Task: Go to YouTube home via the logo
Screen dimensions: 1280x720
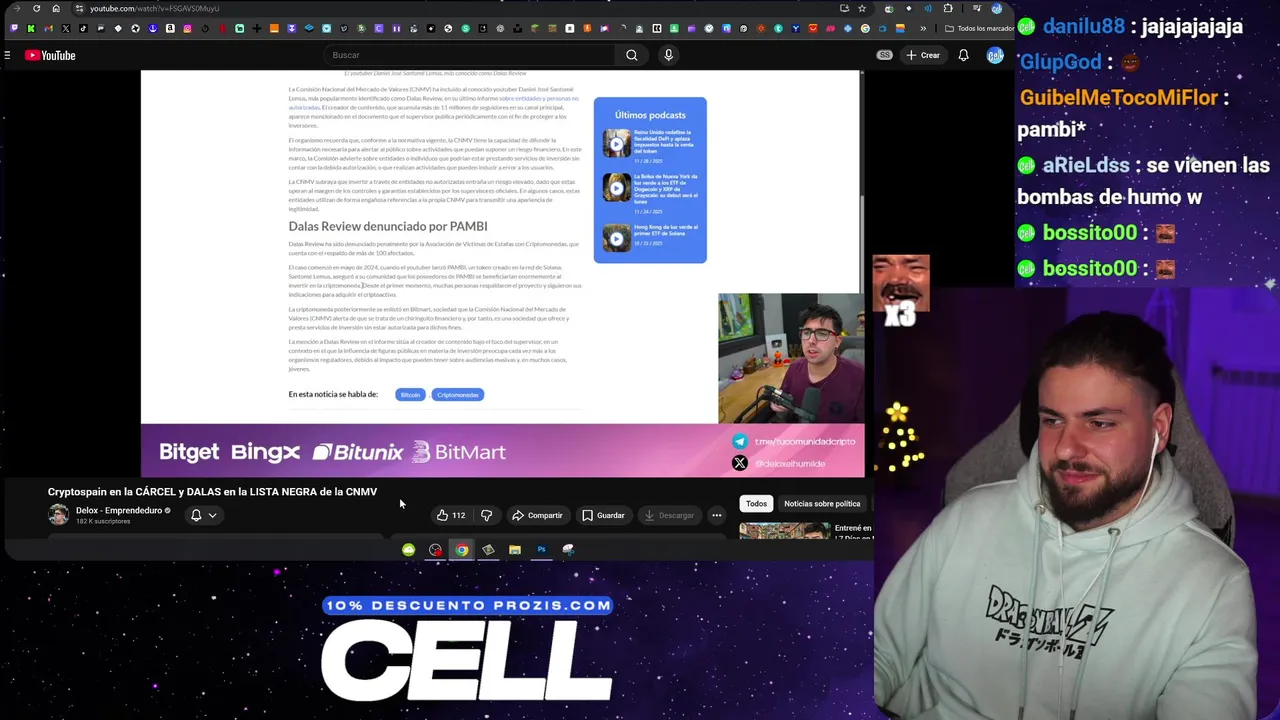Action: (50, 55)
